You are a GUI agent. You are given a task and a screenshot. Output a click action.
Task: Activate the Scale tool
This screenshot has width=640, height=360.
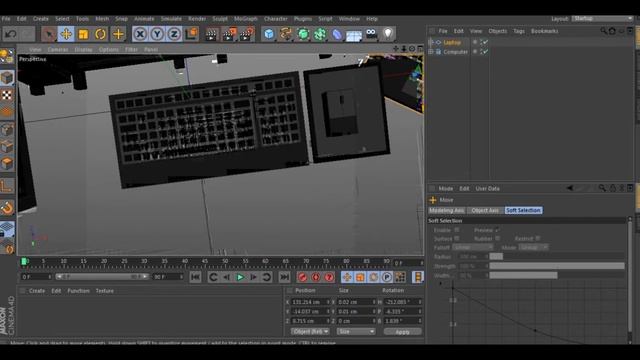click(x=83, y=34)
